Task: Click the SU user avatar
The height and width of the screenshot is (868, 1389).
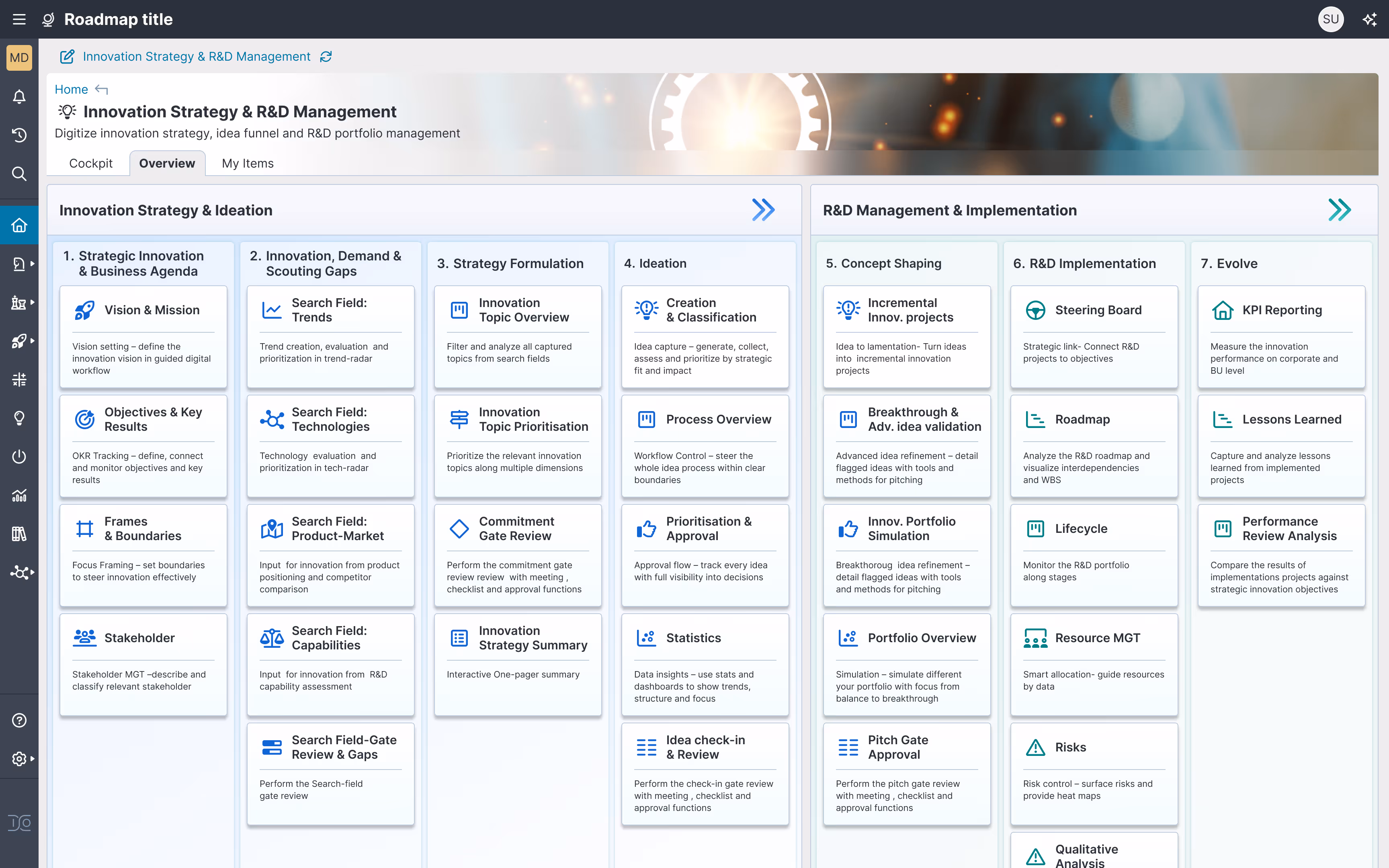Action: [1331, 19]
